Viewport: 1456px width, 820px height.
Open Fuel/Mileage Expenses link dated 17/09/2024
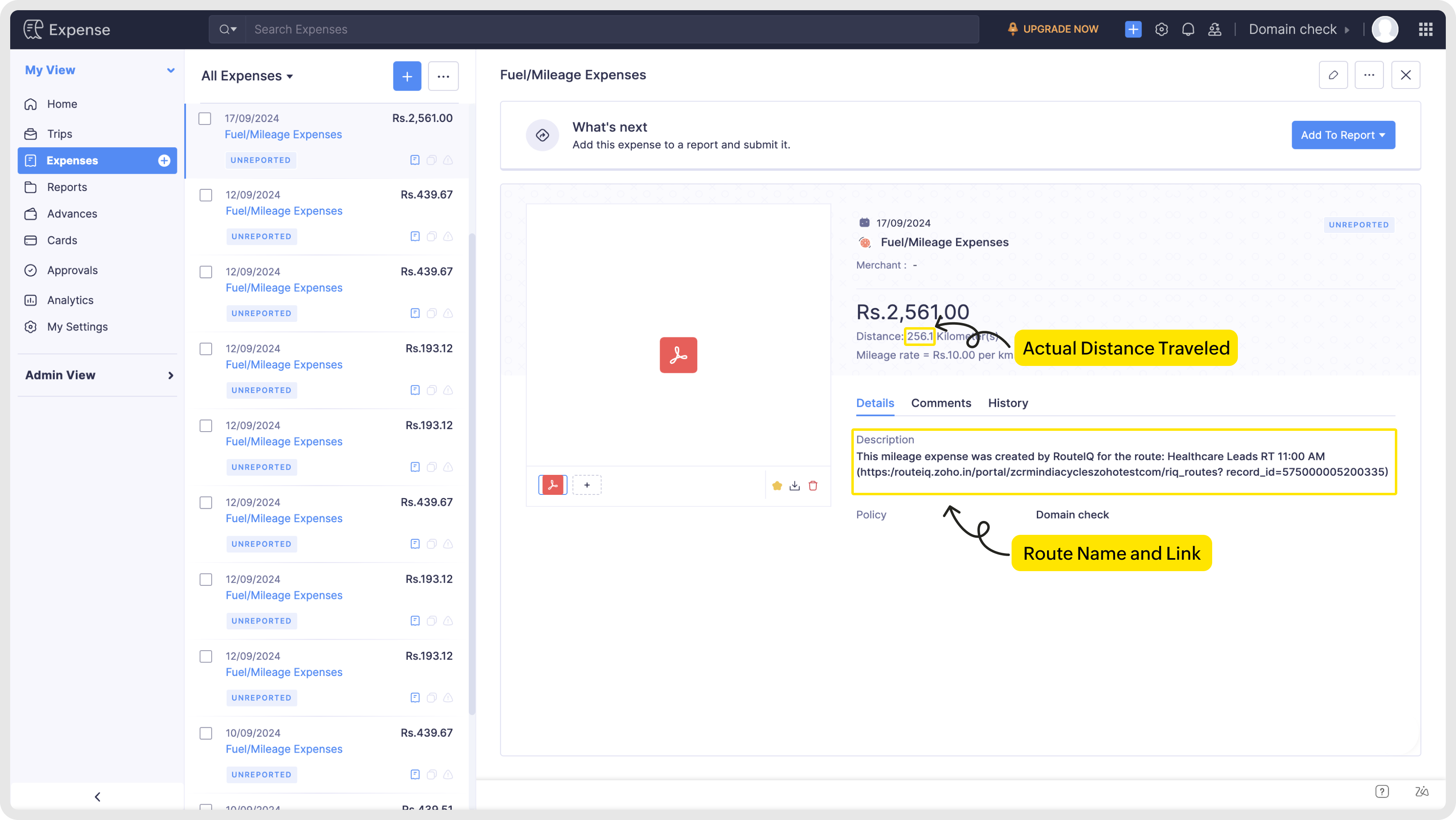coord(283,135)
